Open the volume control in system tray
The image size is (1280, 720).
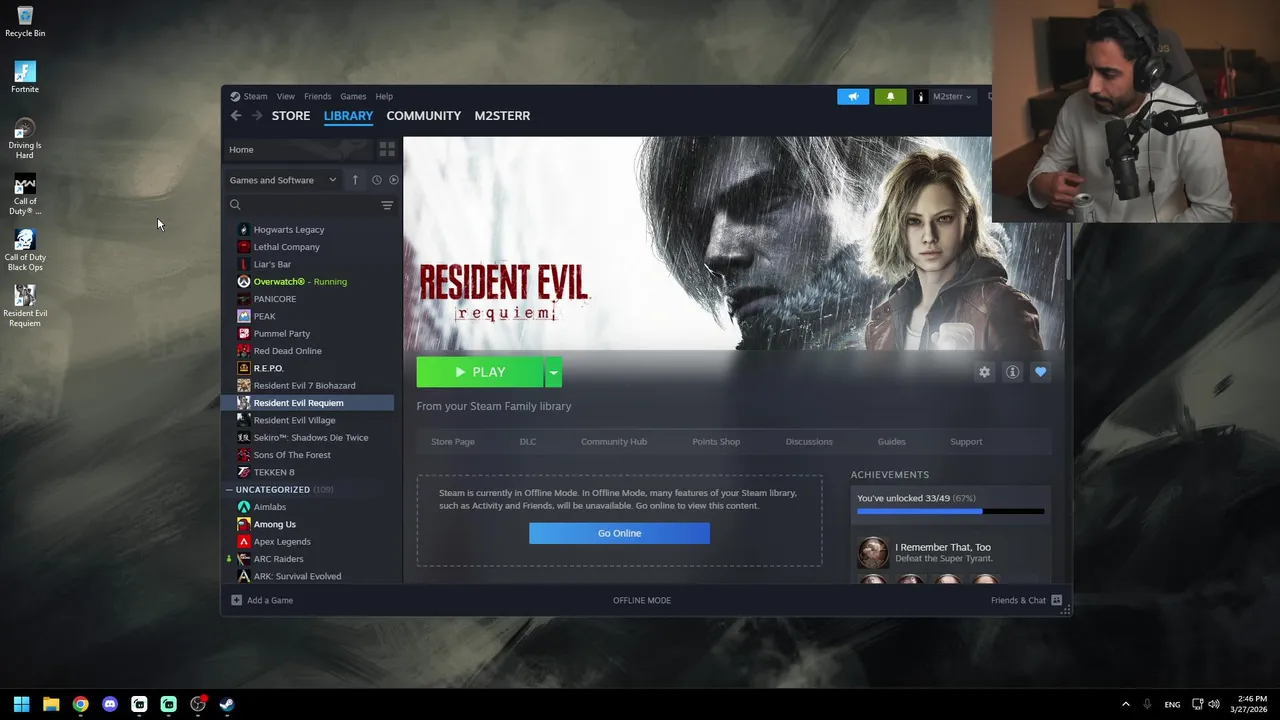[1215, 704]
